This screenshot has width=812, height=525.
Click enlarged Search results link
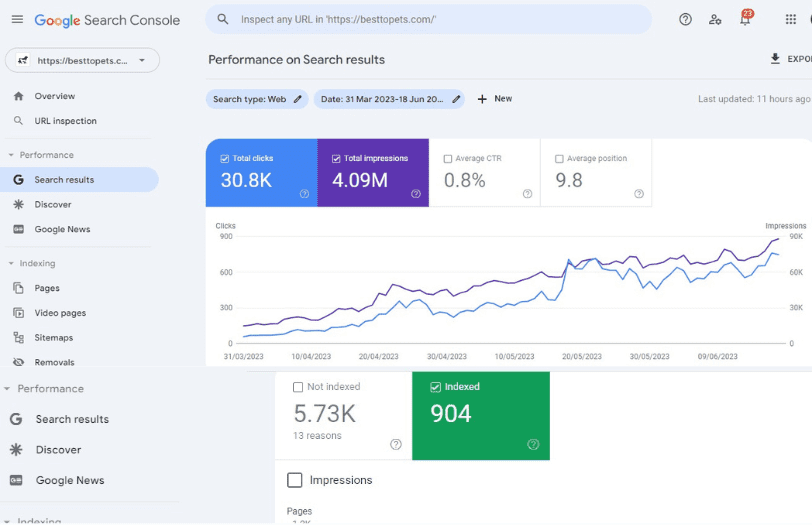pyautogui.click(x=72, y=419)
